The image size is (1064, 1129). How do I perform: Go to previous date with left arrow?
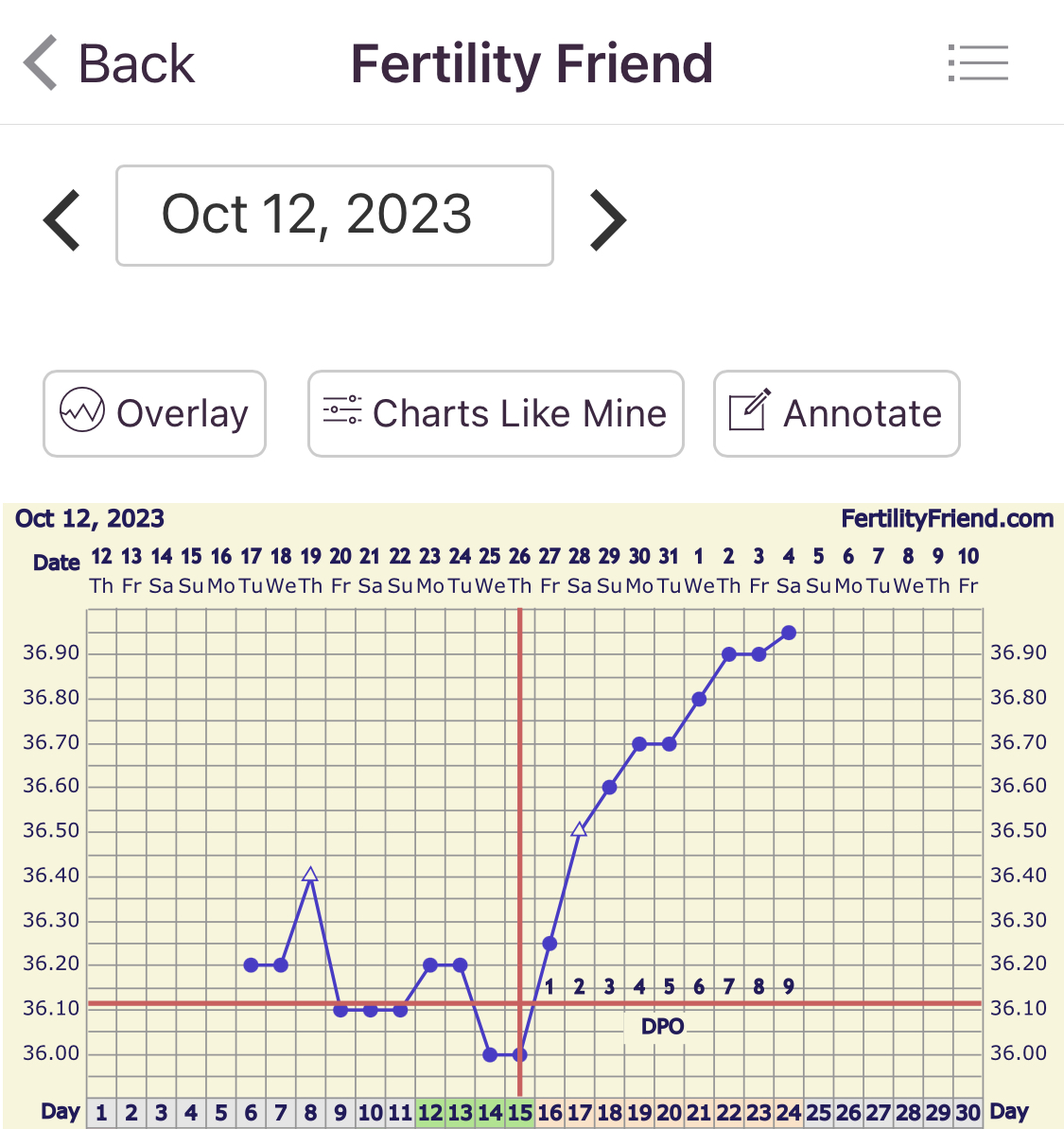click(62, 220)
